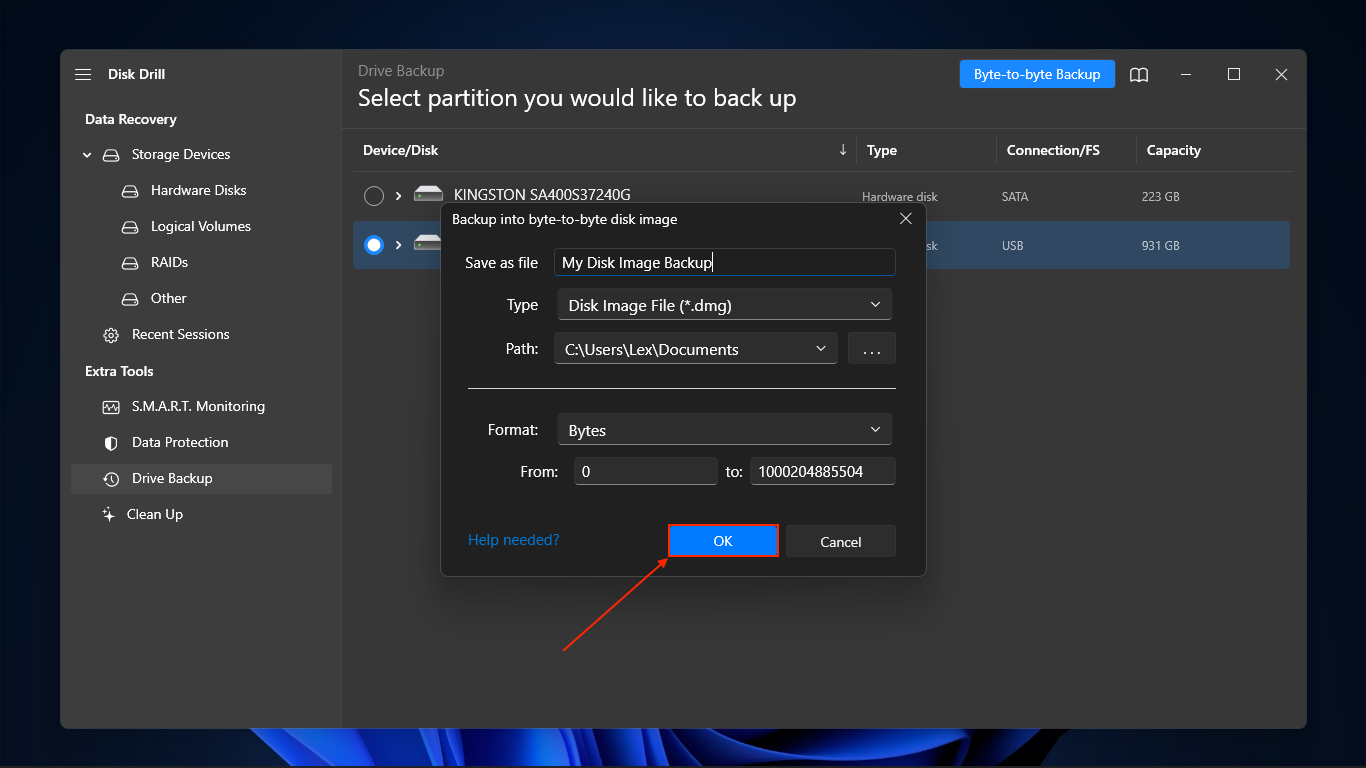This screenshot has height=768, width=1366.
Task: Collapse the Storage Devices tree section
Action: (x=87, y=155)
